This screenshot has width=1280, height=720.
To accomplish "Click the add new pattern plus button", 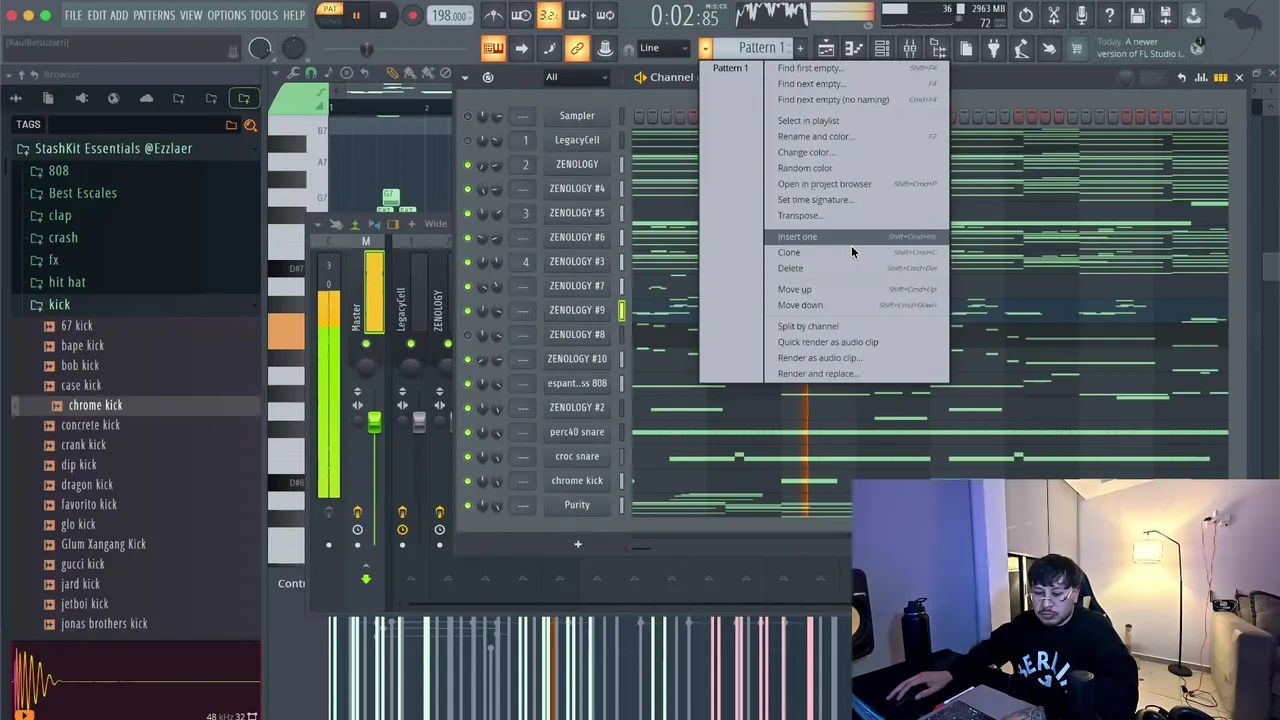I will click(x=799, y=48).
